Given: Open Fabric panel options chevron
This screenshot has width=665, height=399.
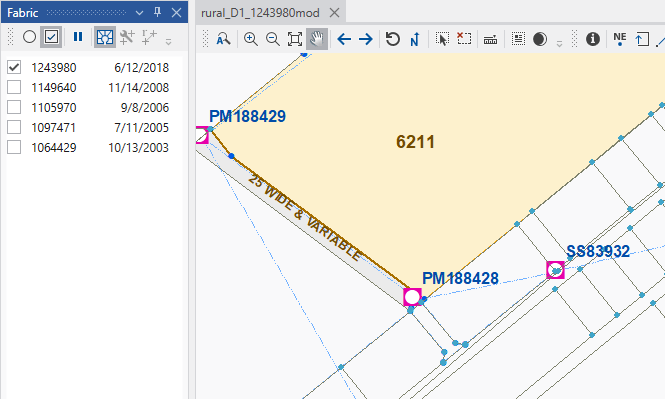Looking at the screenshot, I should coord(139,13).
